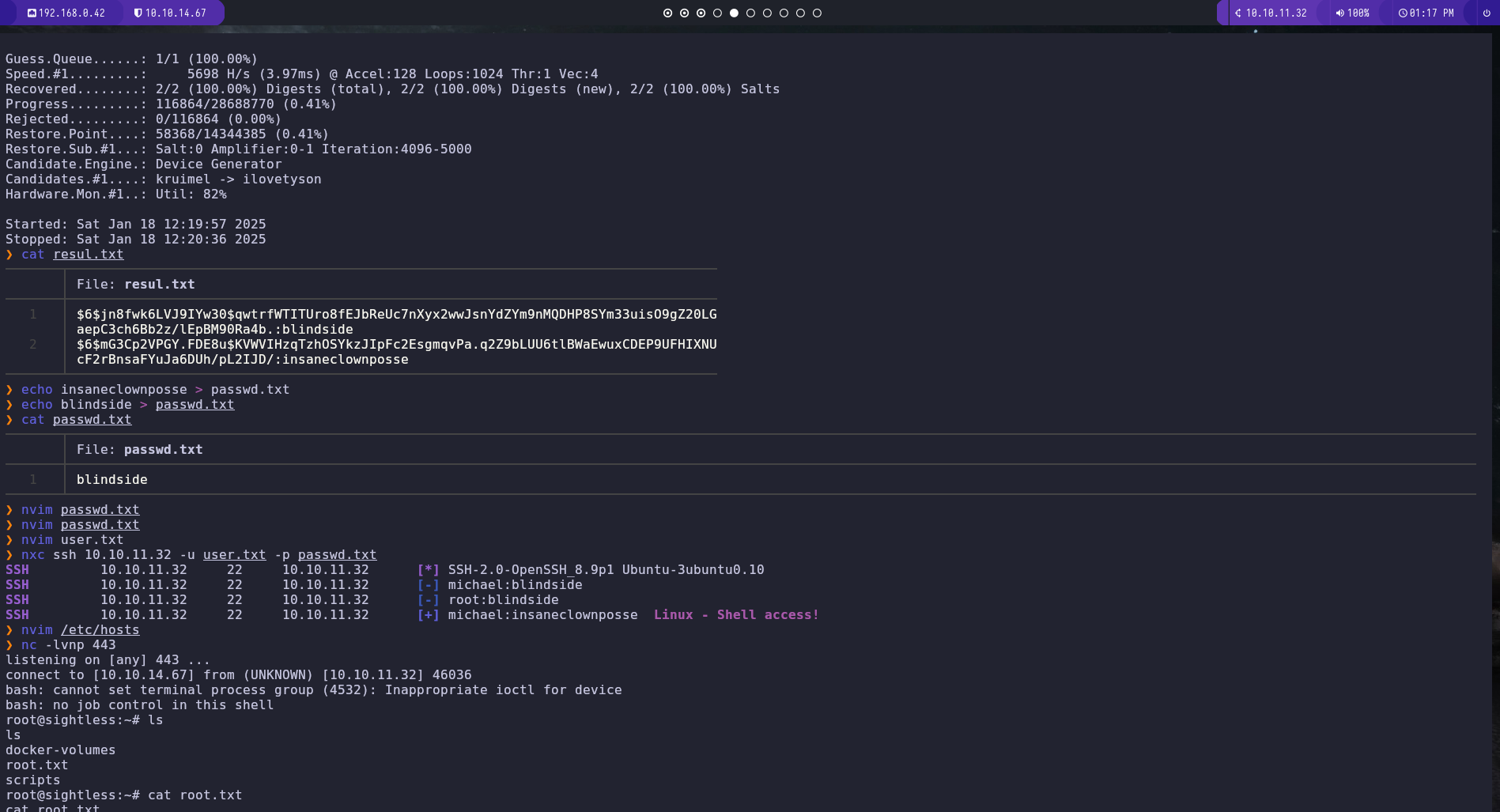Click underlined passwd.txt in 'cat passwd.txt' command
Viewport: 1500px width, 812px height.
point(93,420)
